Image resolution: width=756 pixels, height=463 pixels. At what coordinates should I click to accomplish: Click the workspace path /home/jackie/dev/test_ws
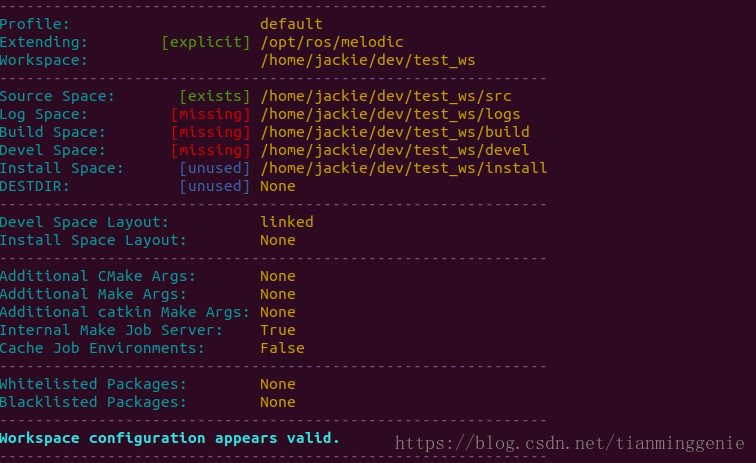(367, 60)
